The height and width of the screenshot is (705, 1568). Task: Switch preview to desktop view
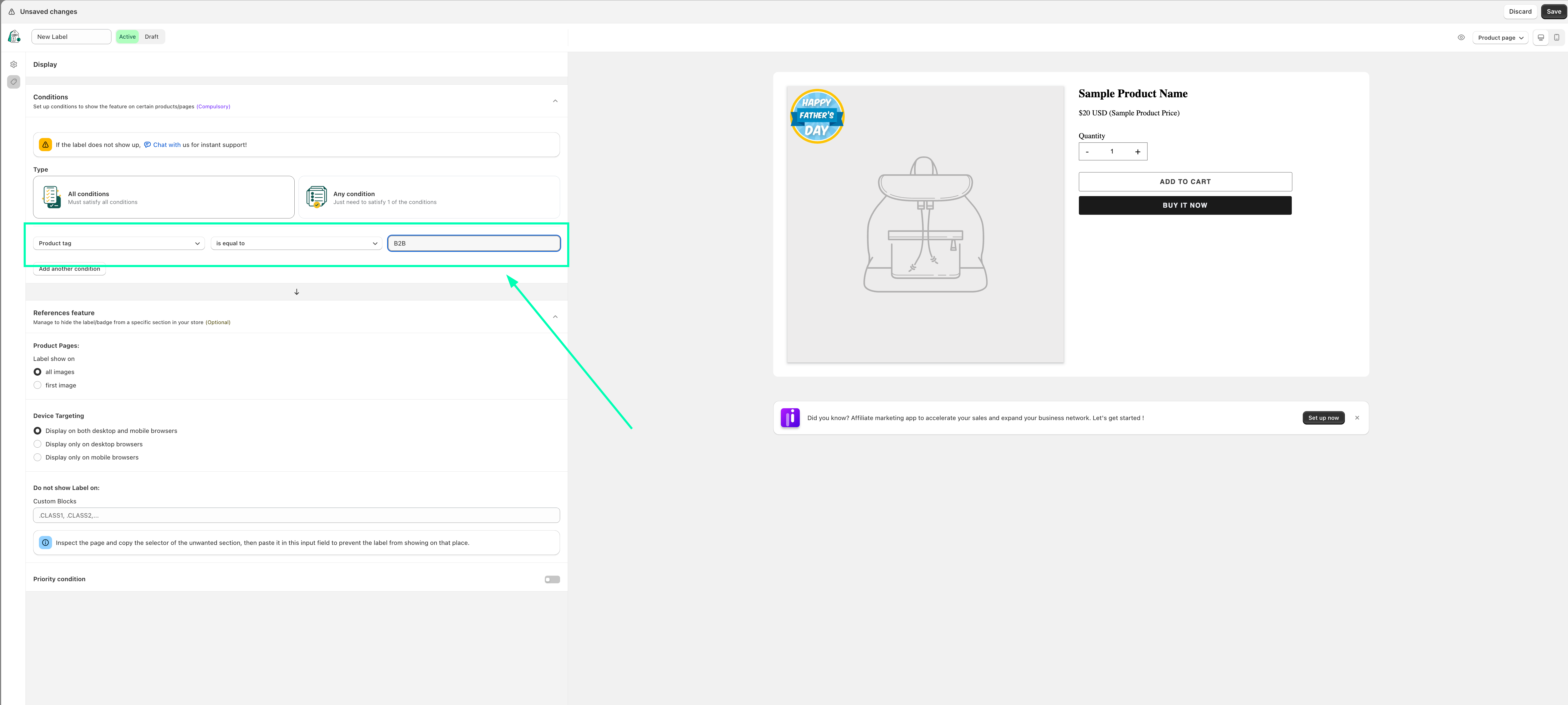pos(1541,38)
